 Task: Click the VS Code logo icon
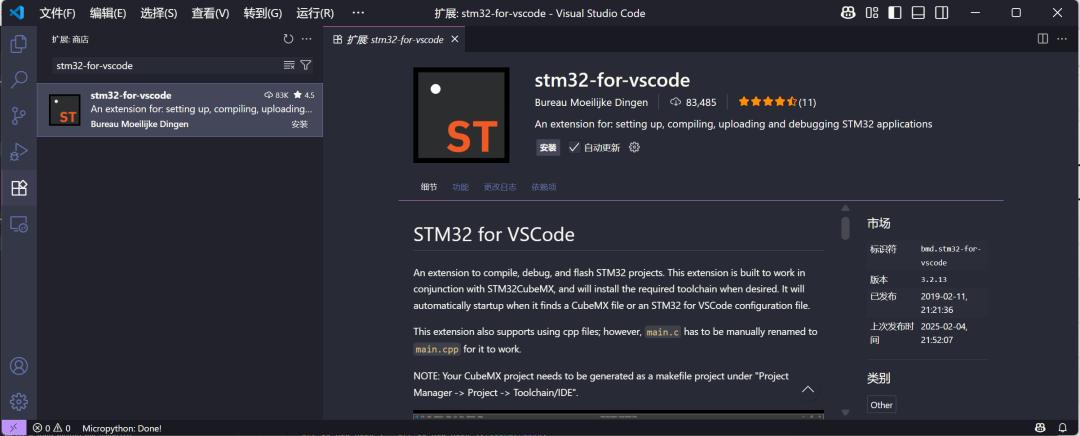[16, 13]
